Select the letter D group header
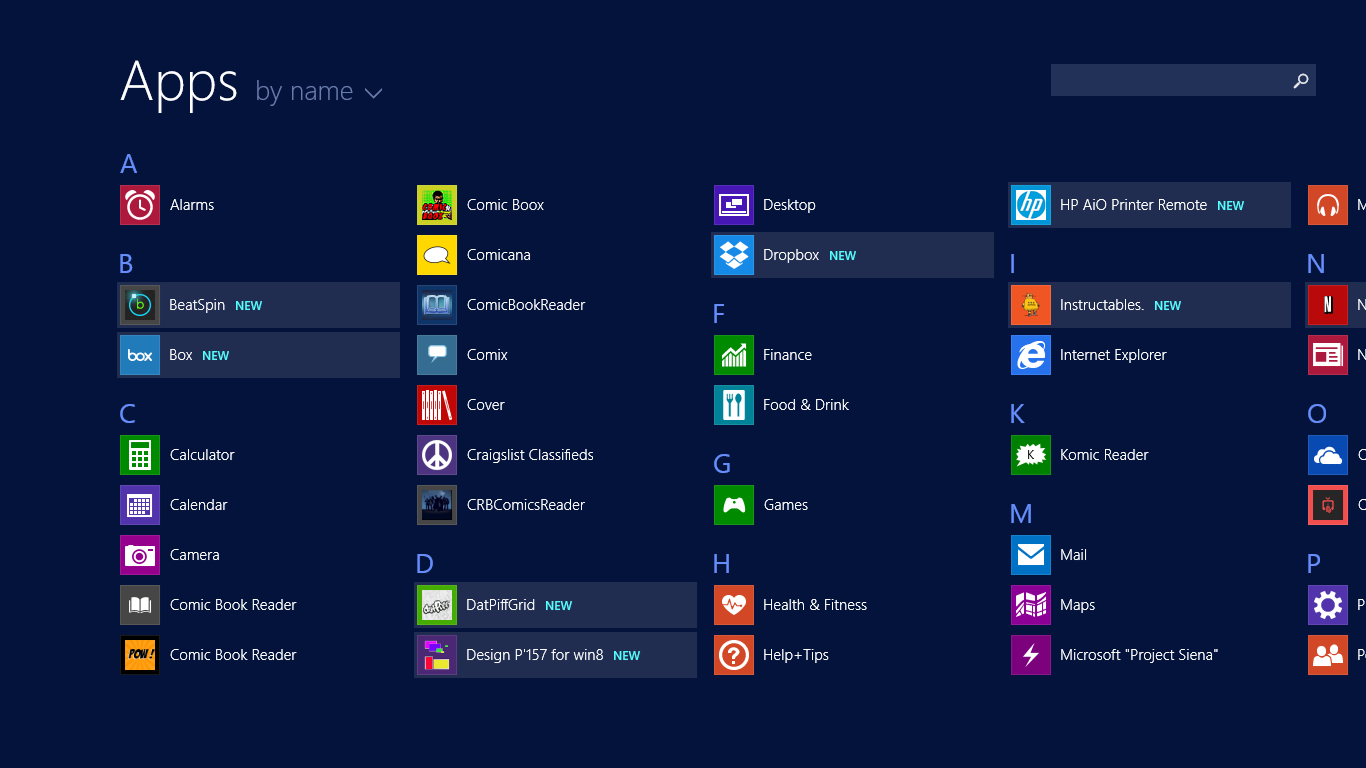Image resolution: width=1366 pixels, height=768 pixels. pyautogui.click(x=424, y=564)
